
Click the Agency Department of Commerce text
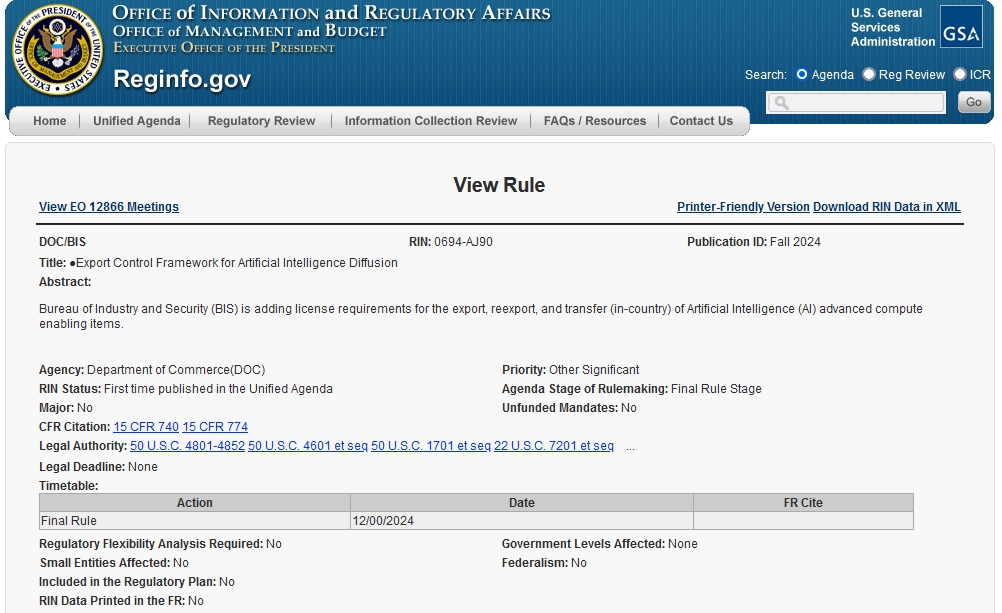tap(152, 369)
